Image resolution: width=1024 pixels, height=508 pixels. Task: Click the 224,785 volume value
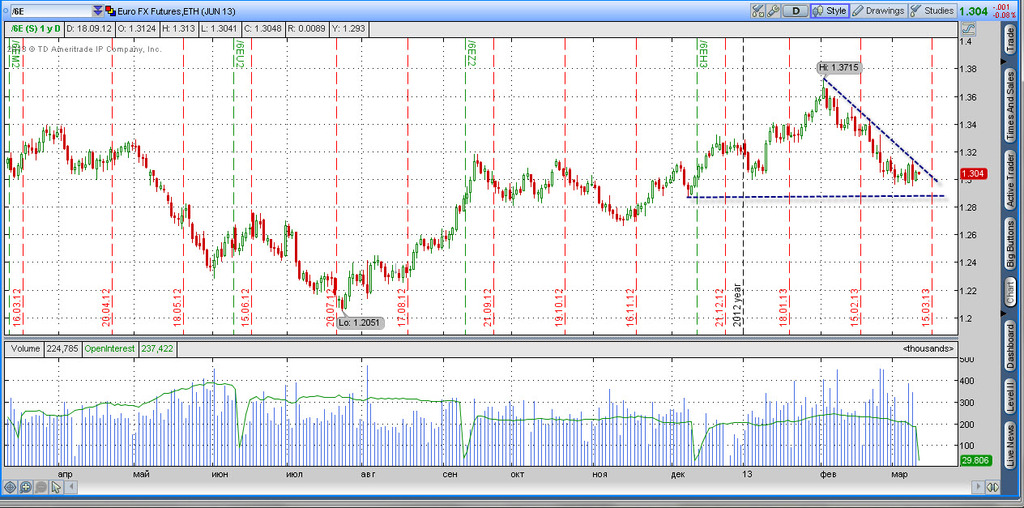click(x=62, y=349)
